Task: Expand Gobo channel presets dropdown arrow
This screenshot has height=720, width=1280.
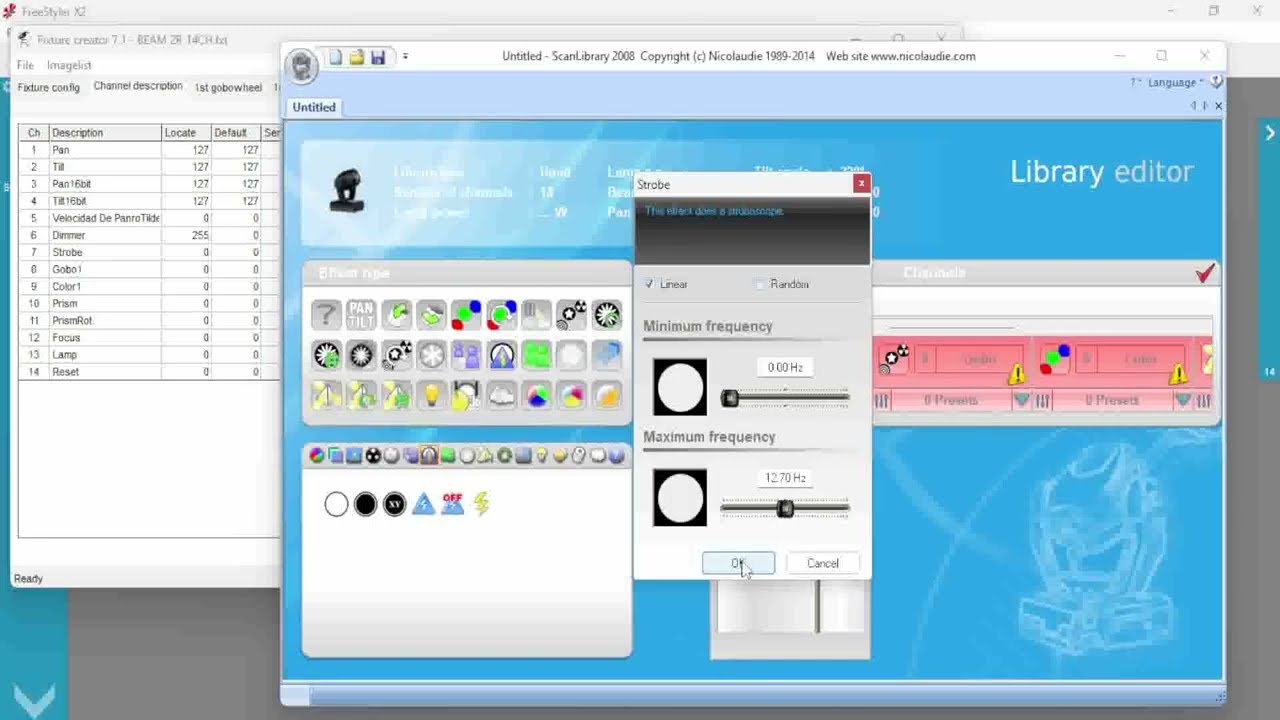Action: click(1021, 400)
